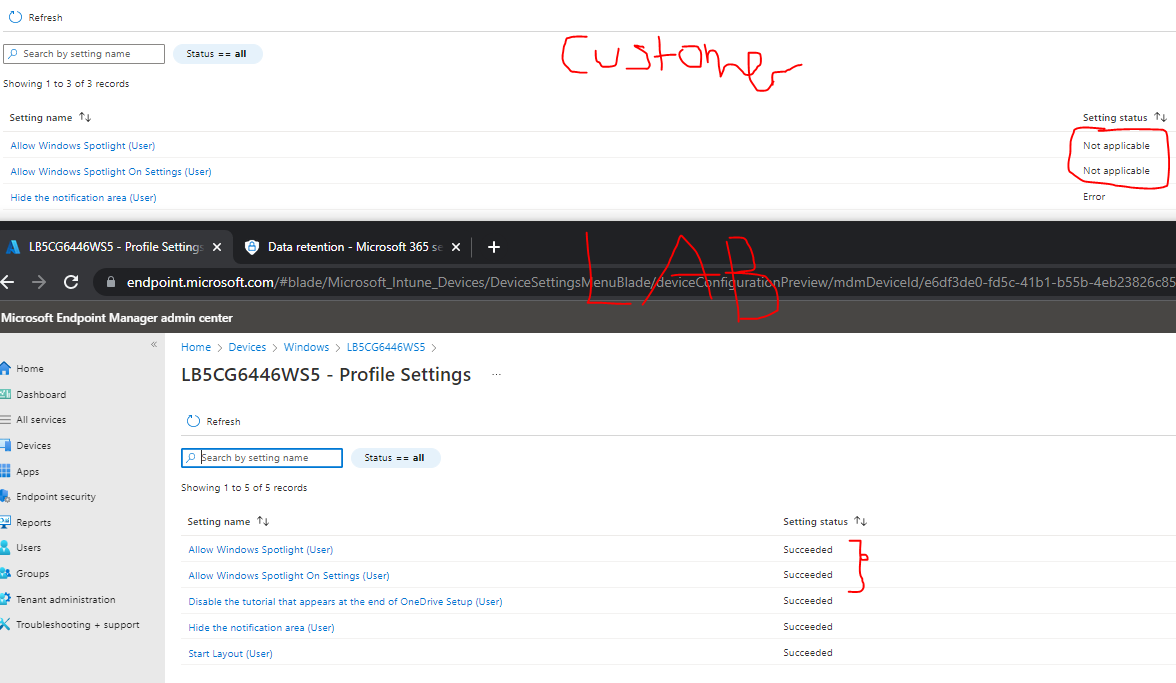Click padlock site info icon
This screenshot has height=683, width=1176.
[x=111, y=283]
